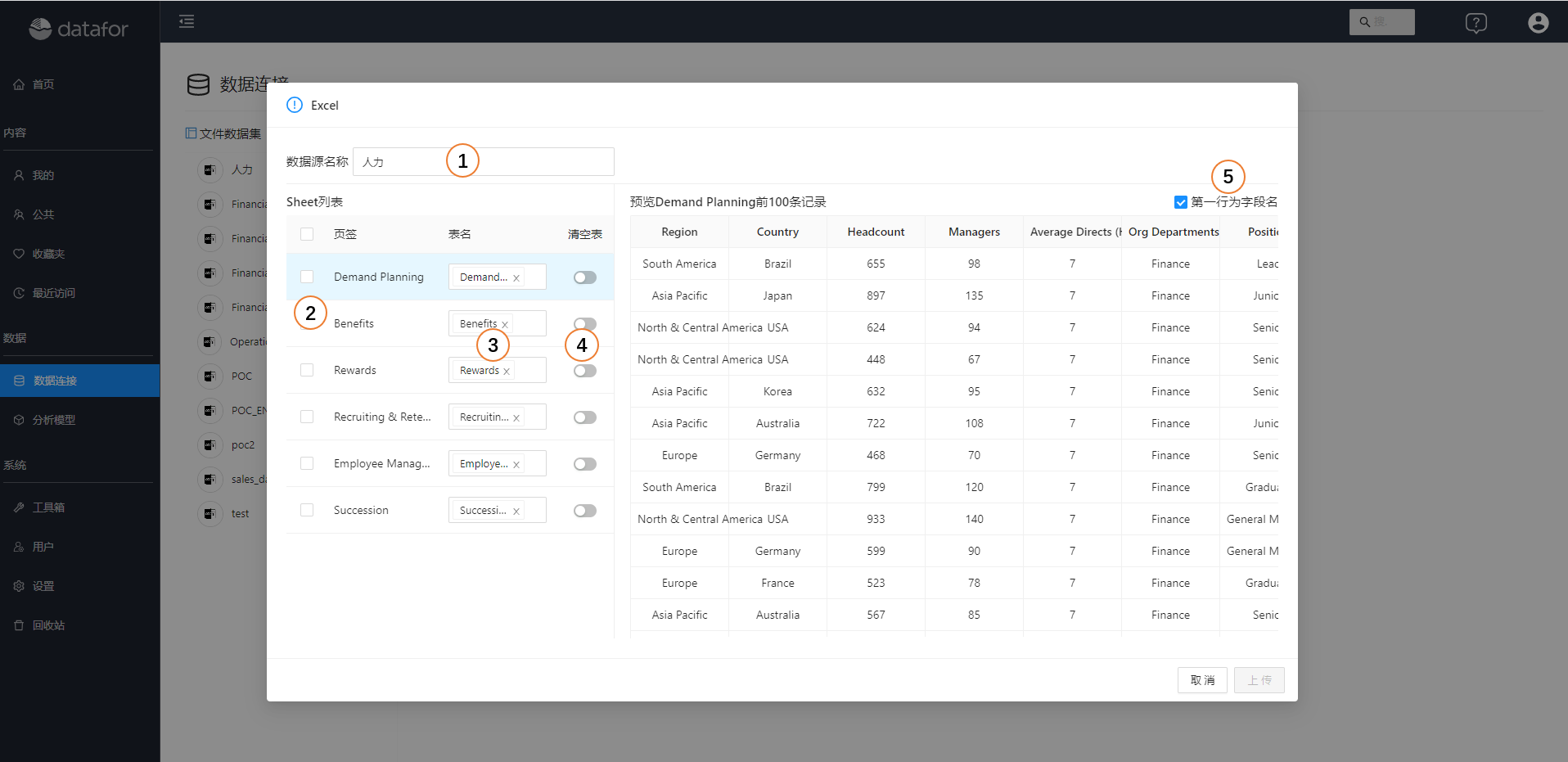Open 收藏夹 favorites in sidebar
This screenshot has height=762, width=1568.
point(48,254)
